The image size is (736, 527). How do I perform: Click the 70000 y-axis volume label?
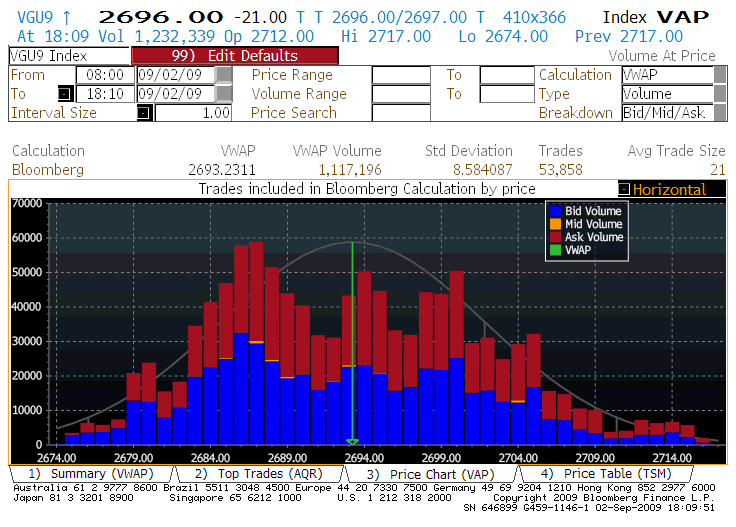27,204
